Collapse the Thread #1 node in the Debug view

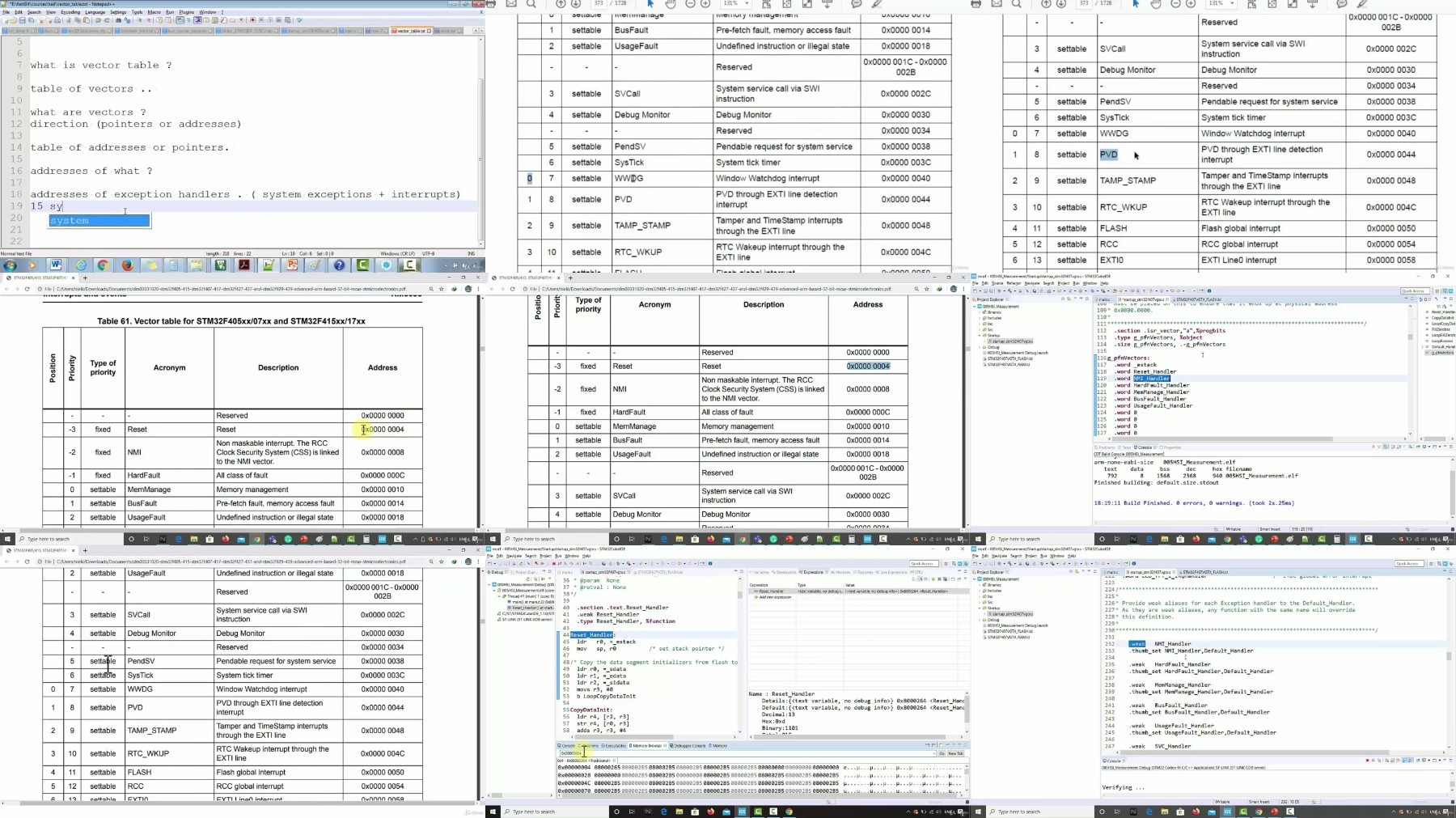tap(499, 596)
